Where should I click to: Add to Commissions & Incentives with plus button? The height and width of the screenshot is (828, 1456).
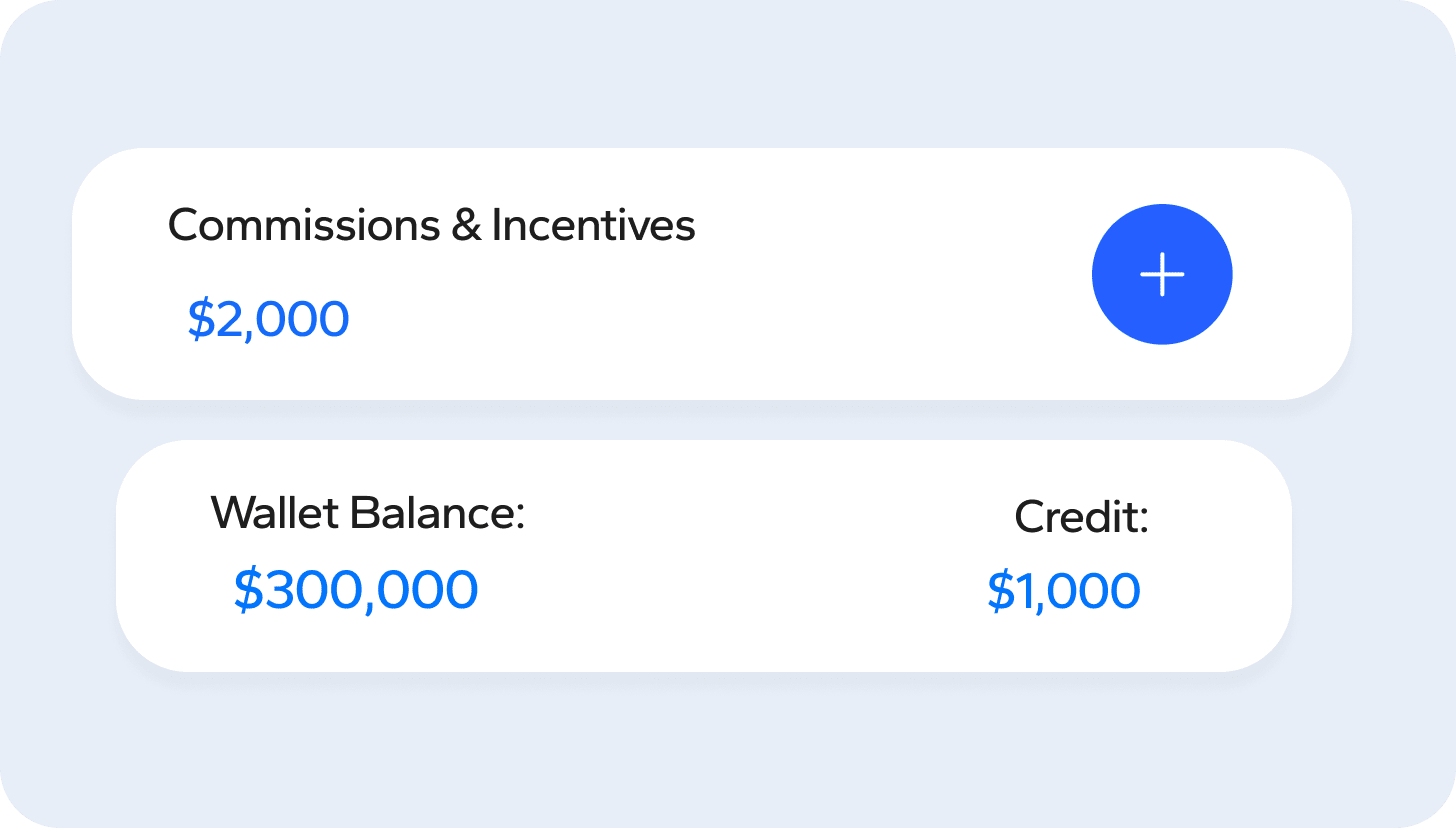1162,274
